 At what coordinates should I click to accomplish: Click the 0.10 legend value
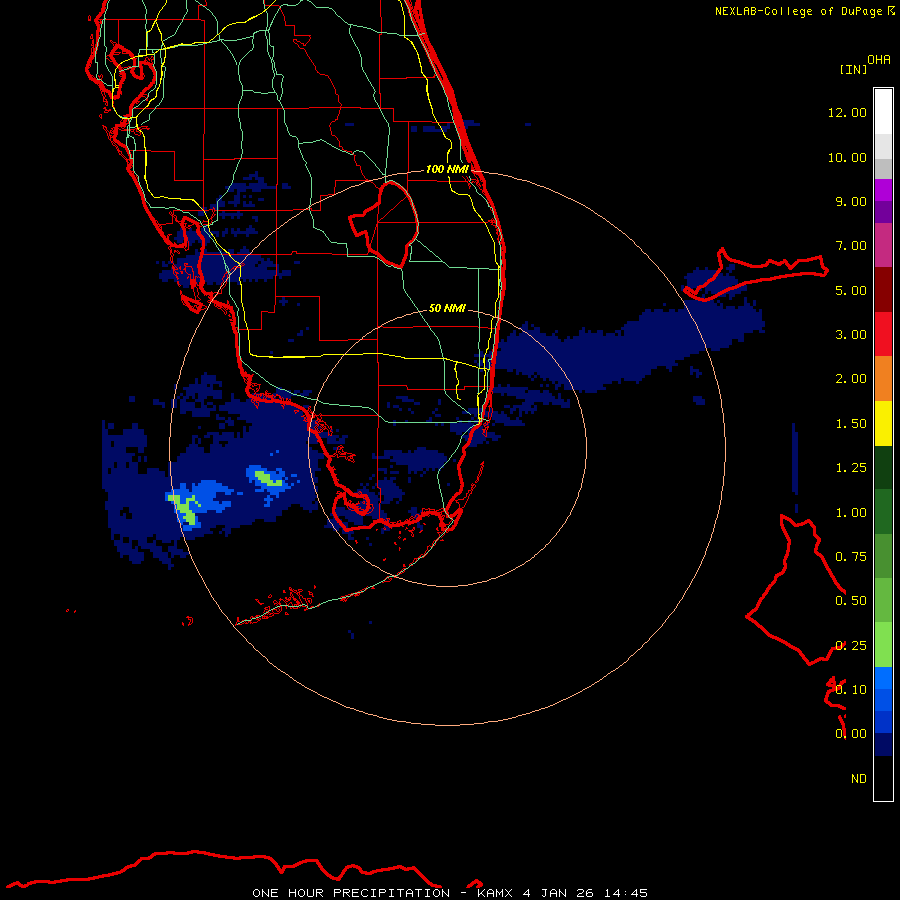tap(851, 690)
